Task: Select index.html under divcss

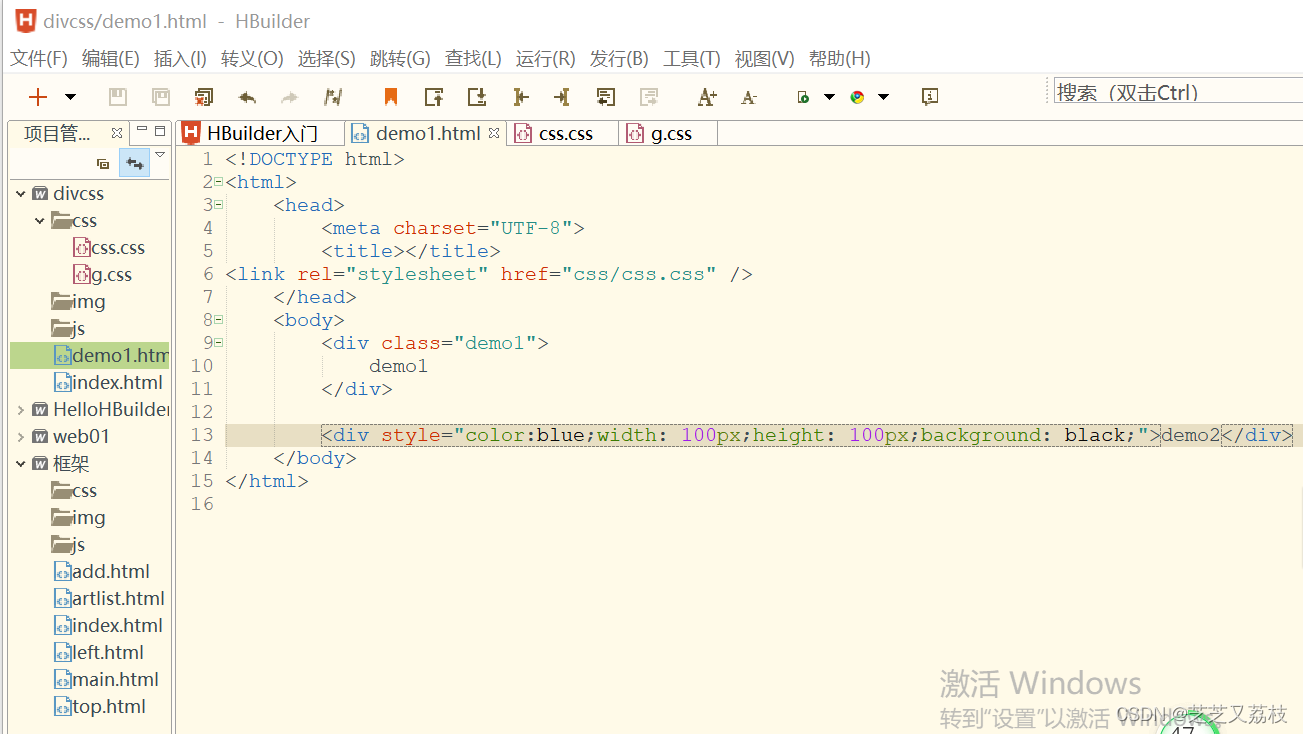Action: tap(108, 383)
